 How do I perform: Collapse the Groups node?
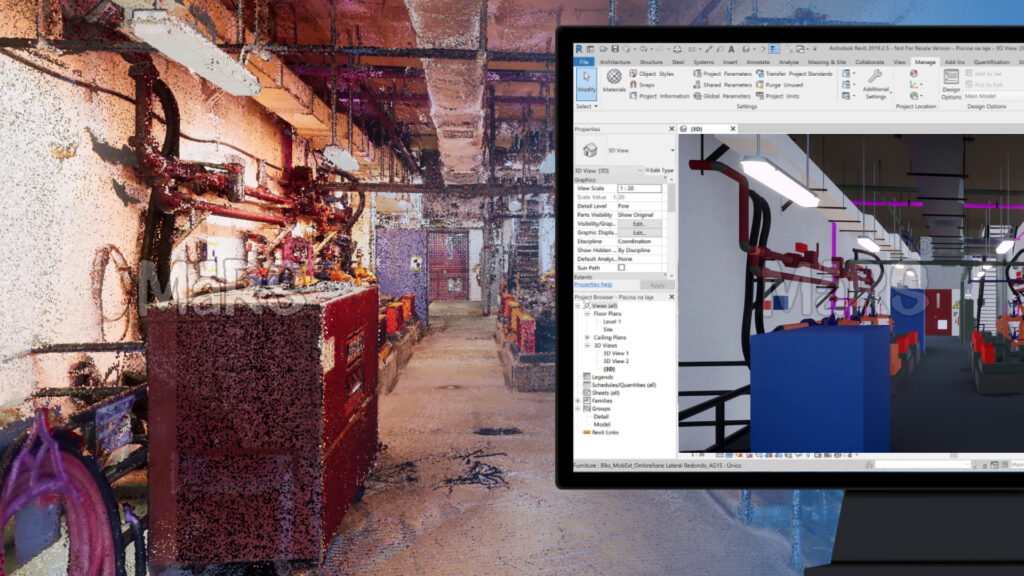pyautogui.click(x=578, y=409)
